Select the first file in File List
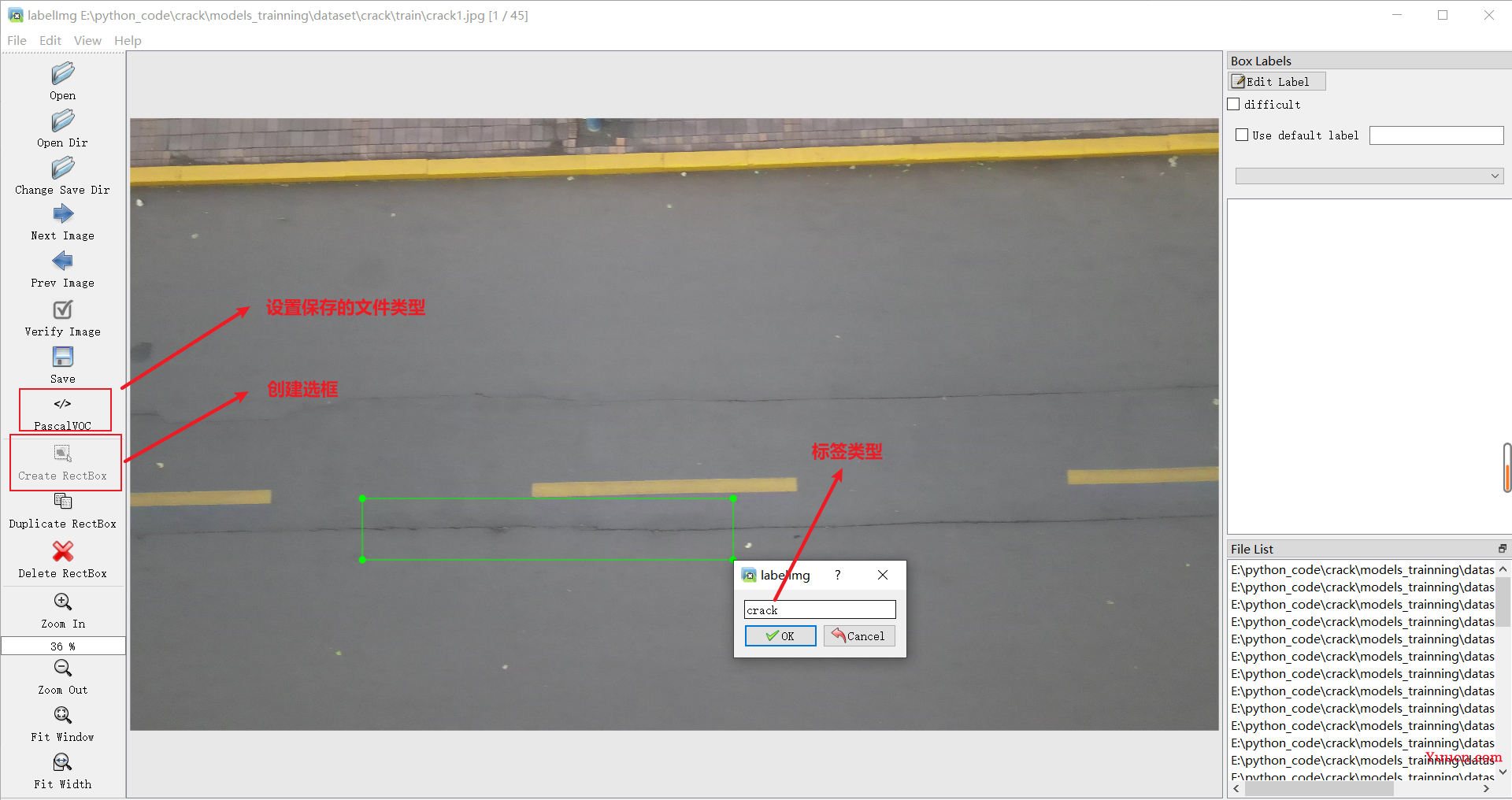The image size is (1512, 800). [1362, 569]
